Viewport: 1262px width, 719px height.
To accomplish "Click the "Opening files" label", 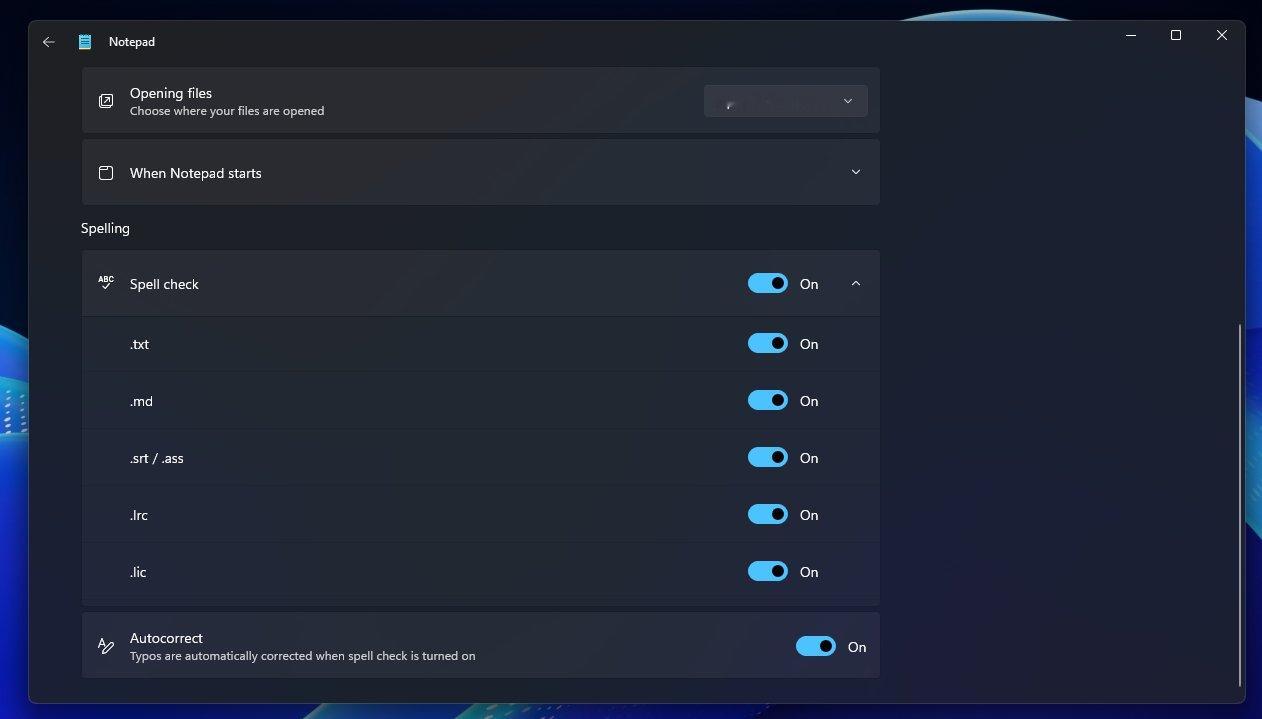I will (171, 93).
